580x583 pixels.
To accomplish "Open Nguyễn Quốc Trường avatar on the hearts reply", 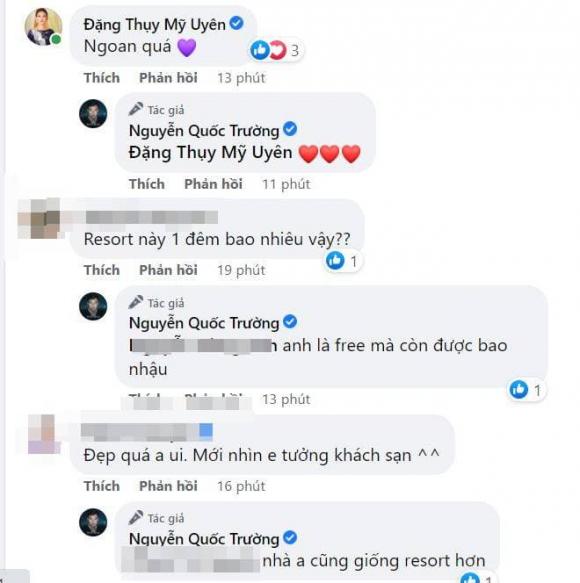I will (x=93, y=113).
